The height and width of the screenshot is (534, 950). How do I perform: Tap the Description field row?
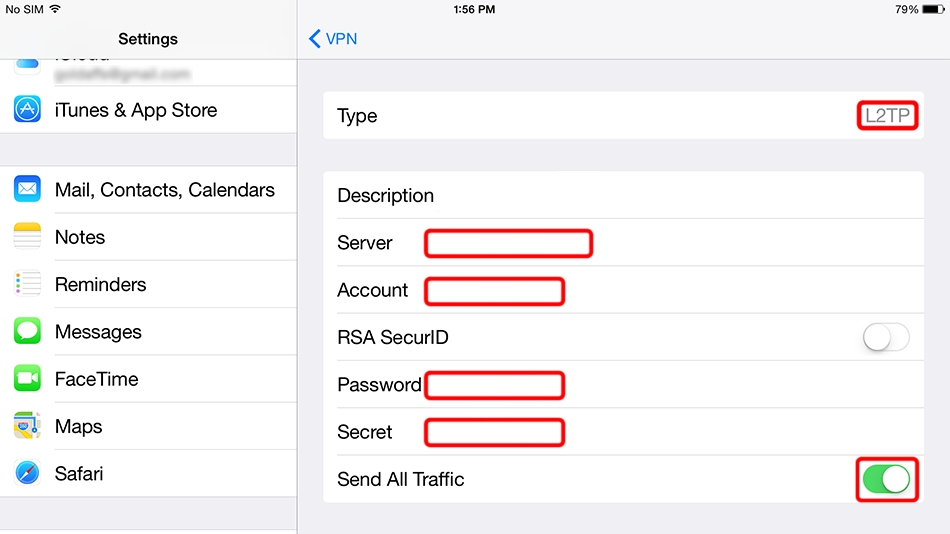[622, 196]
